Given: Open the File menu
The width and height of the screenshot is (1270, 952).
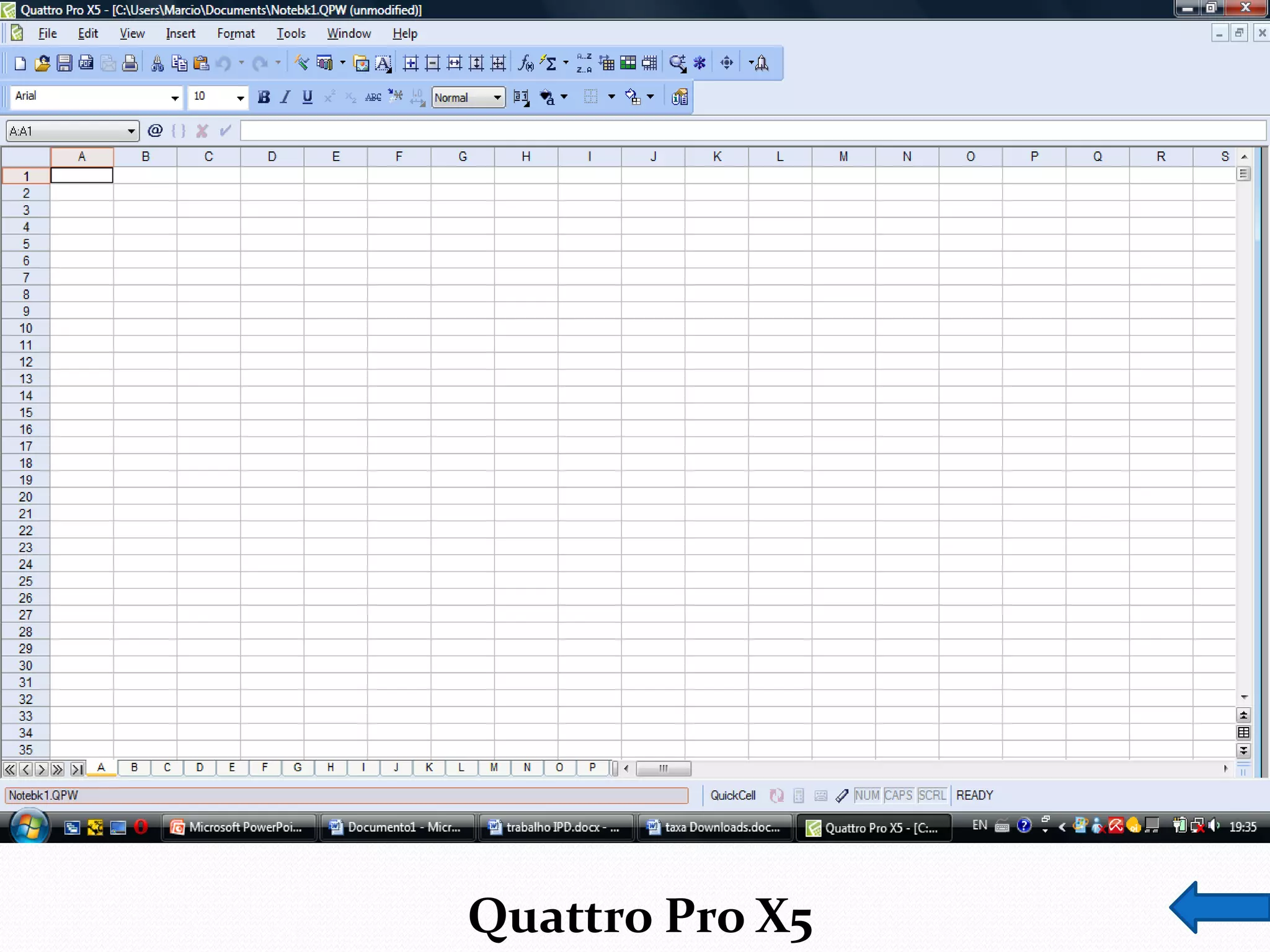Looking at the screenshot, I should (x=47, y=33).
